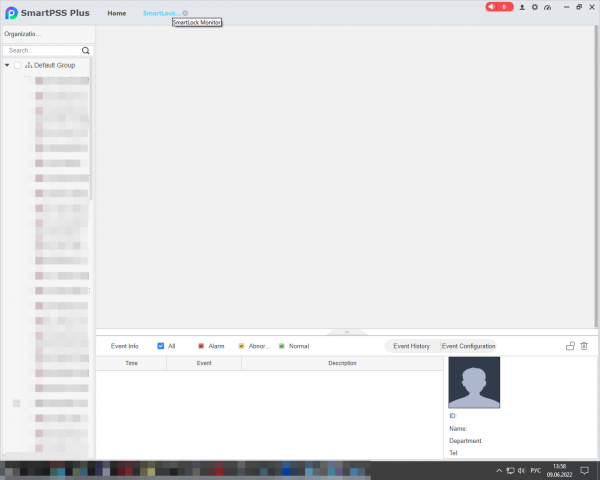600x480 pixels.
Task: Collapse the Default Group tree node
Action: (x=7, y=65)
